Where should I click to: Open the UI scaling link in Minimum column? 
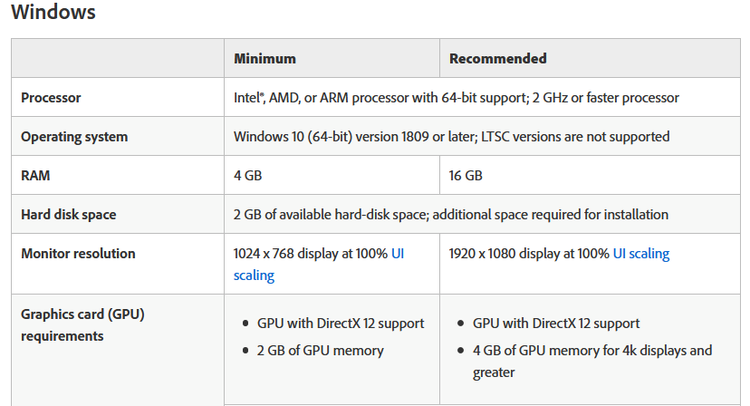tap(253, 274)
